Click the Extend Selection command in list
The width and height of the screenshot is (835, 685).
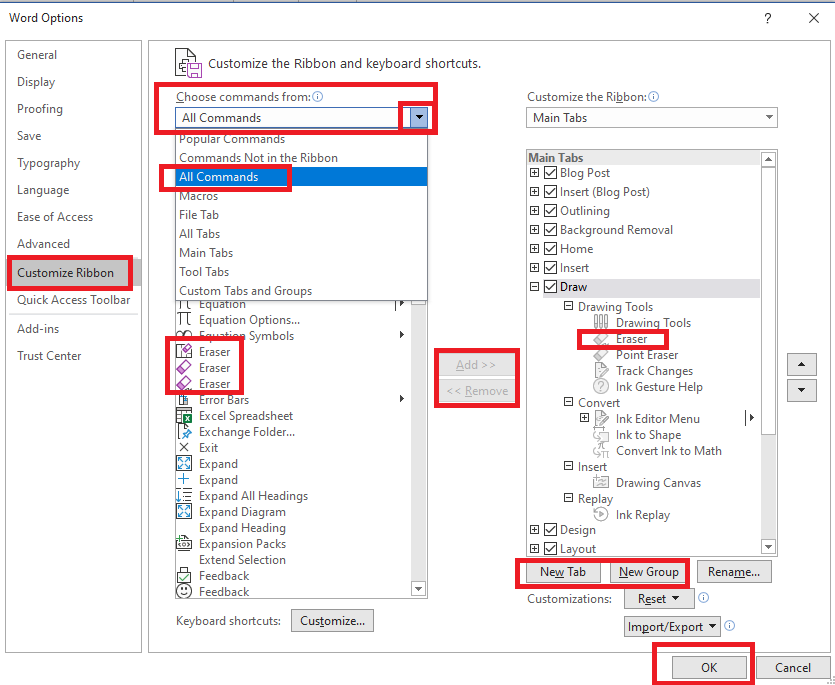(x=242, y=560)
